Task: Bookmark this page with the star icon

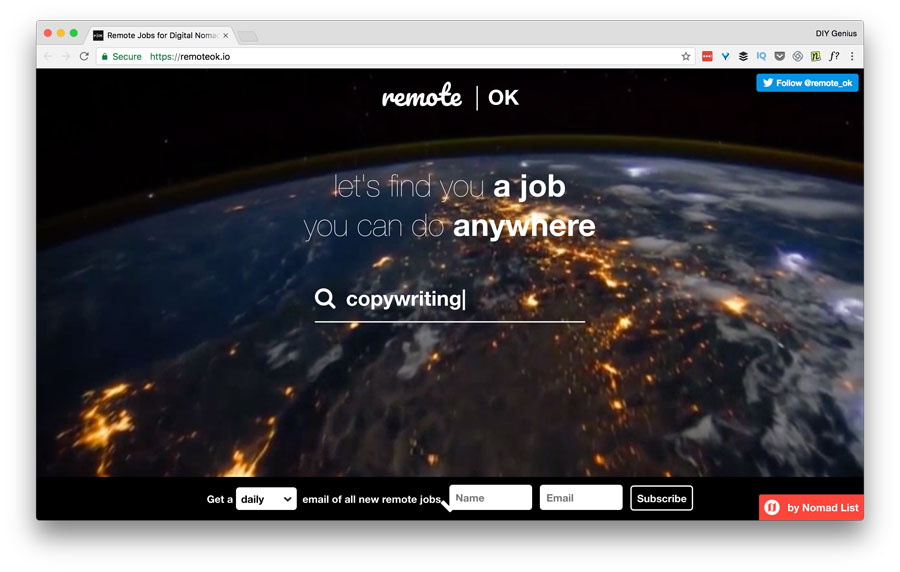Action: coord(685,56)
